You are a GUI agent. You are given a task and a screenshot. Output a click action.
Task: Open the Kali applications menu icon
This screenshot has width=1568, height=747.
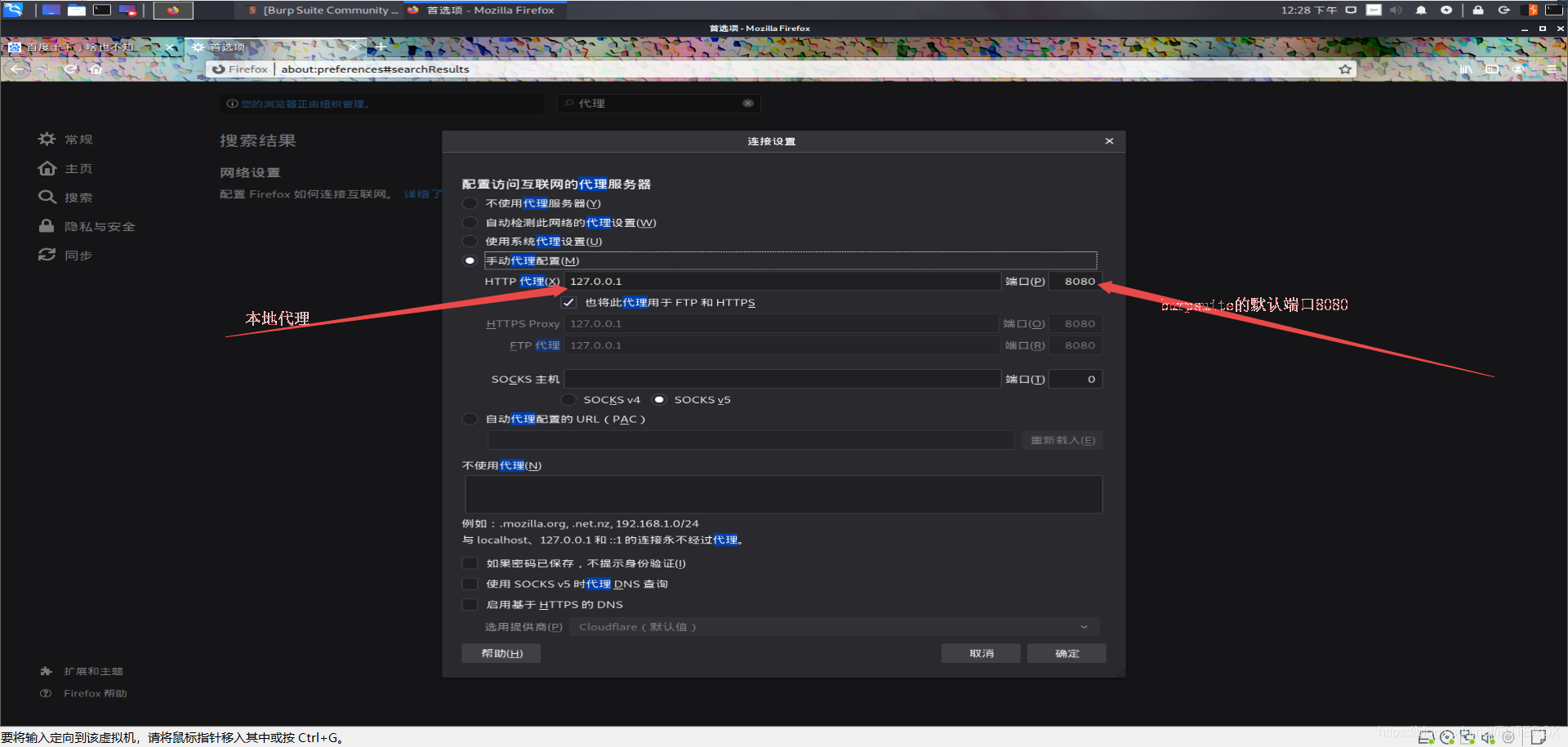(x=13, y=10)
